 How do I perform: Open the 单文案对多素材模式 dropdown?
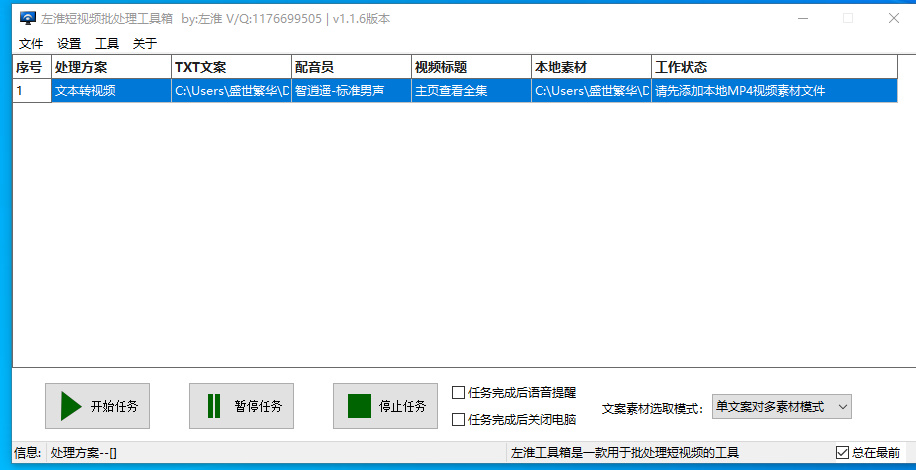pos(782,406)
